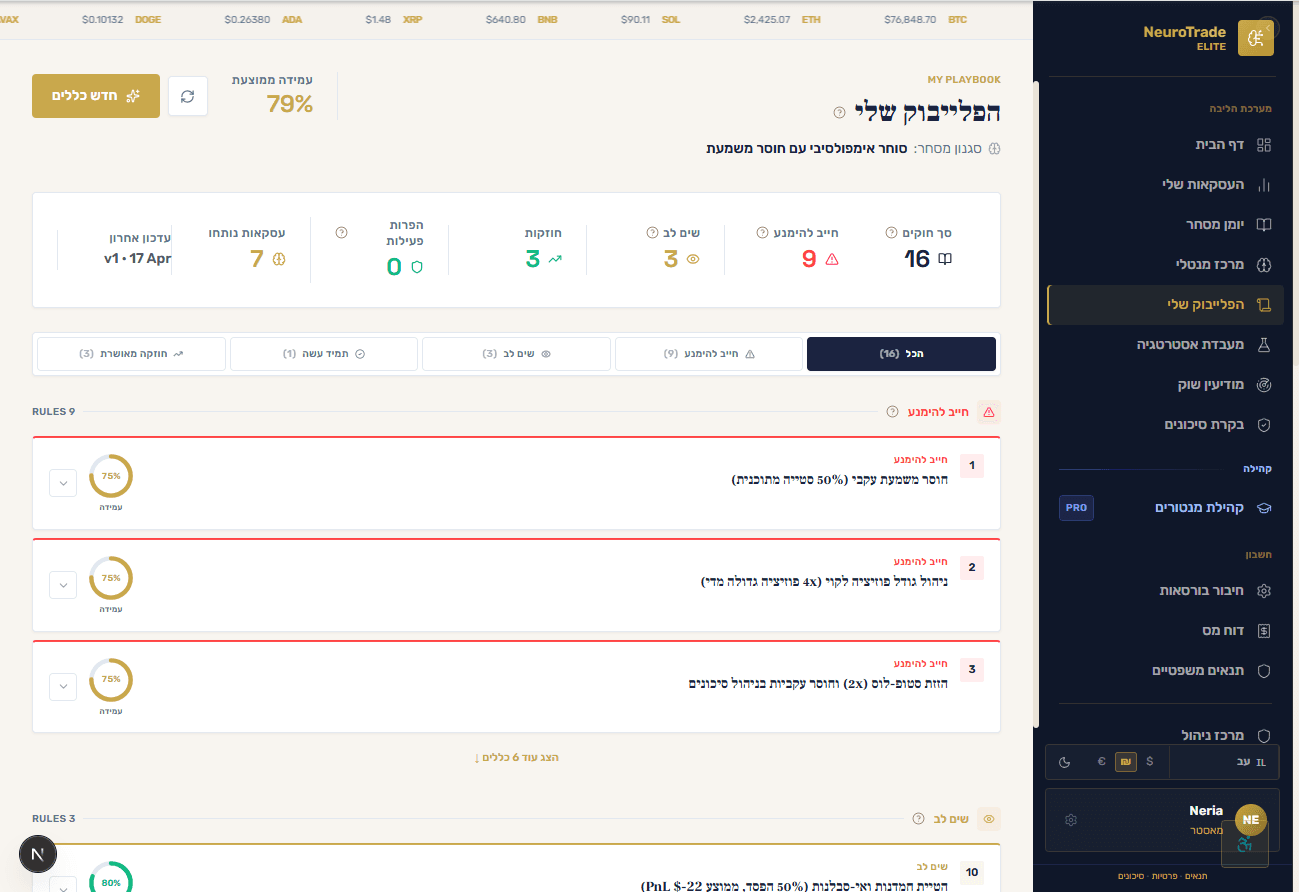Click the brain icon beside סגנון מסחר

point(994,149)
